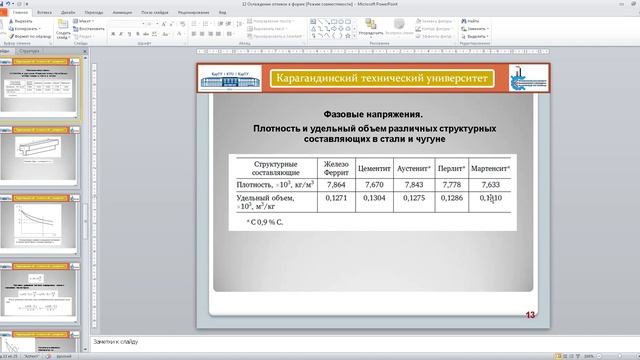
Task: Toggle strikethrough formatting
Action: (x=146, y=34)
